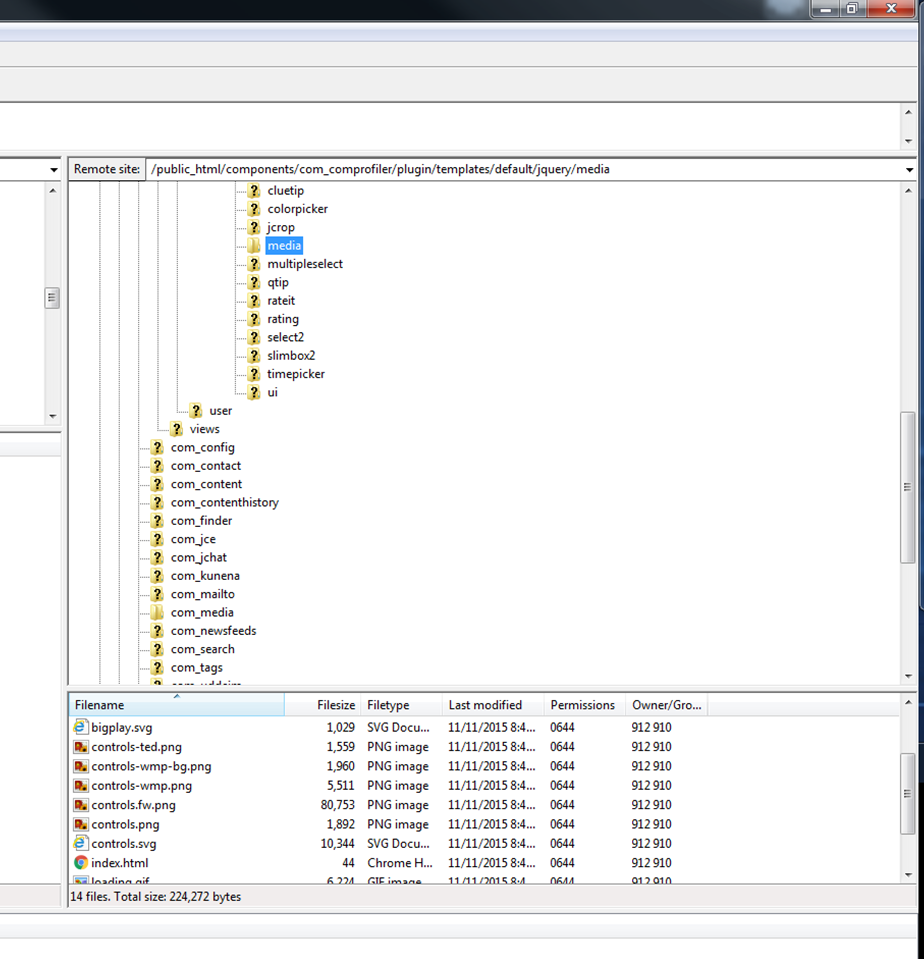
Task: Select the com_content folder
Action: coord(206,484)
